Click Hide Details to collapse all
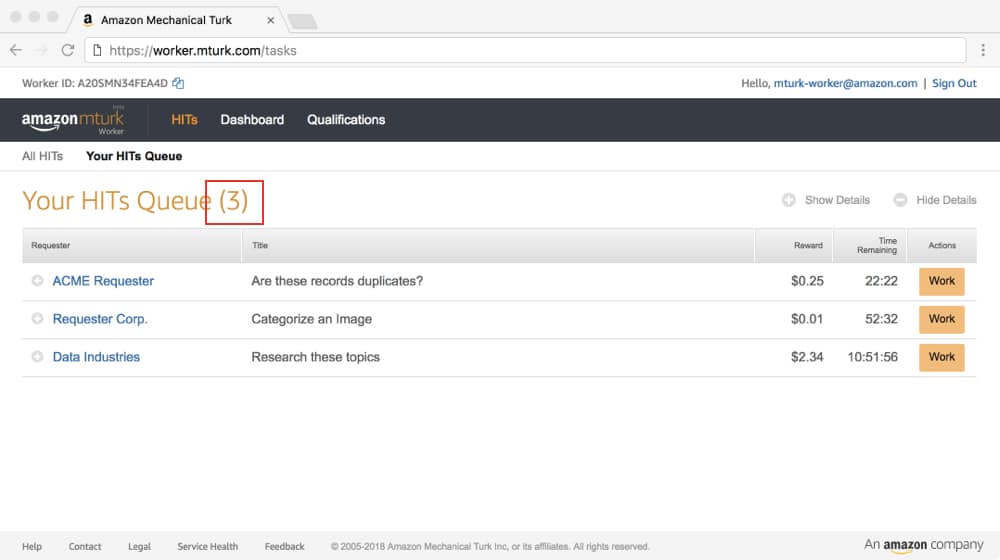 [x=935, y=200]
